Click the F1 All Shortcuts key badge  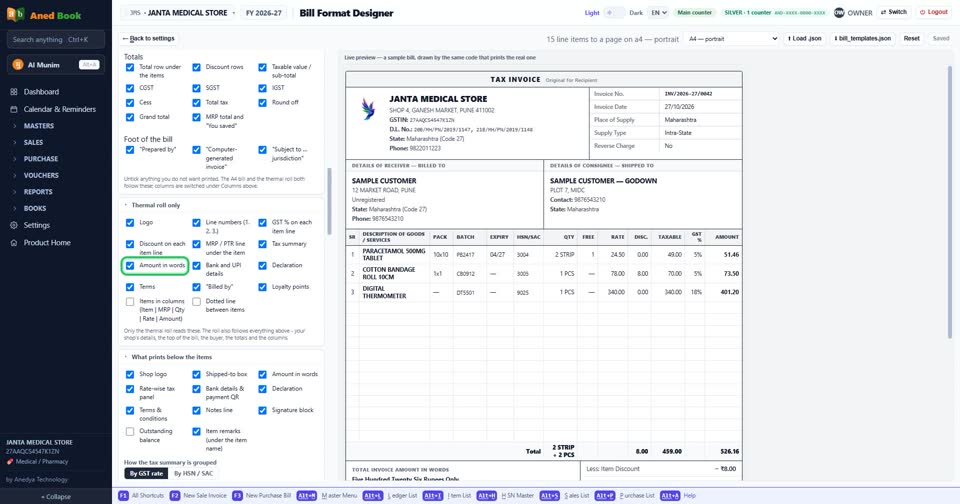[x=124, y=495]
